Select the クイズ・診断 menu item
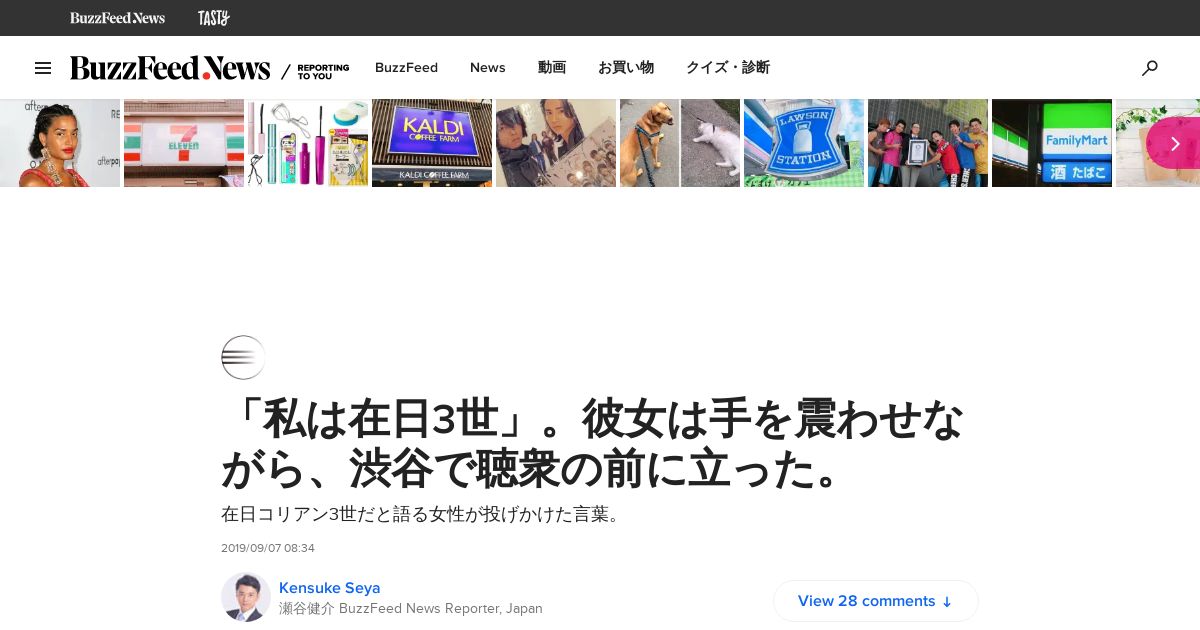Screen dimensions: 1200x630 pos(728,68)
